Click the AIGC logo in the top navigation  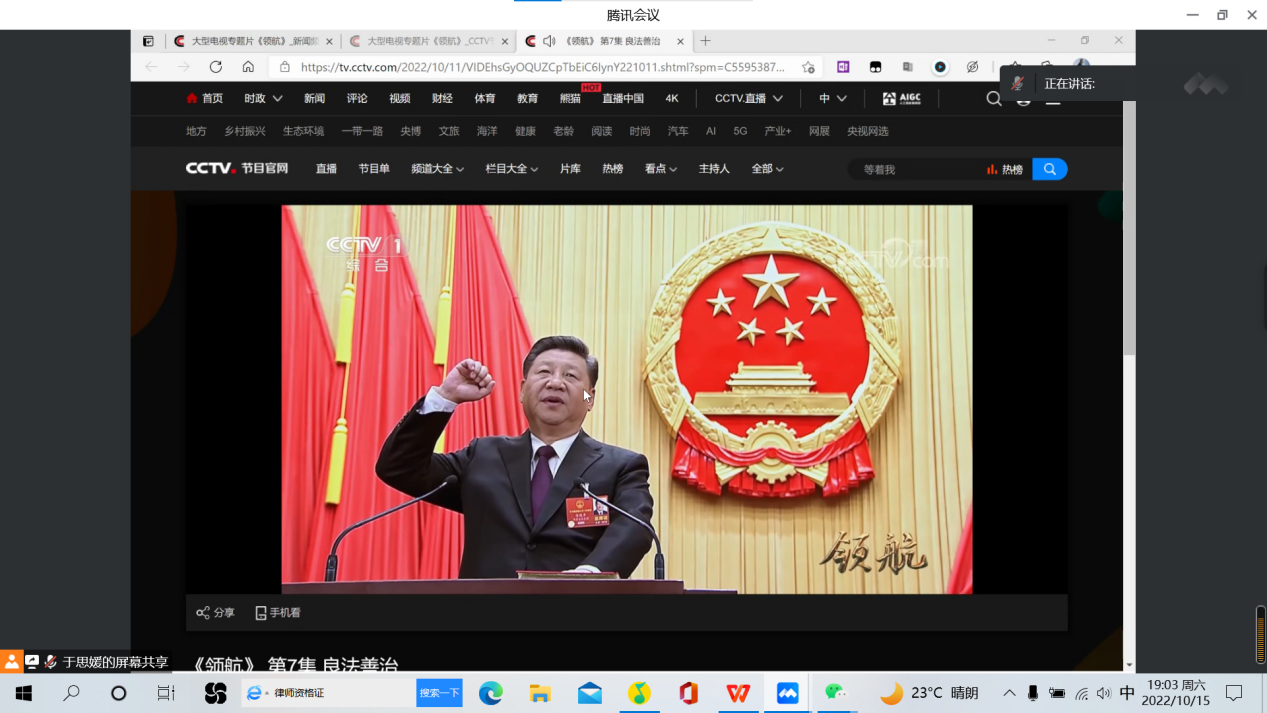[x=901, y=98]
